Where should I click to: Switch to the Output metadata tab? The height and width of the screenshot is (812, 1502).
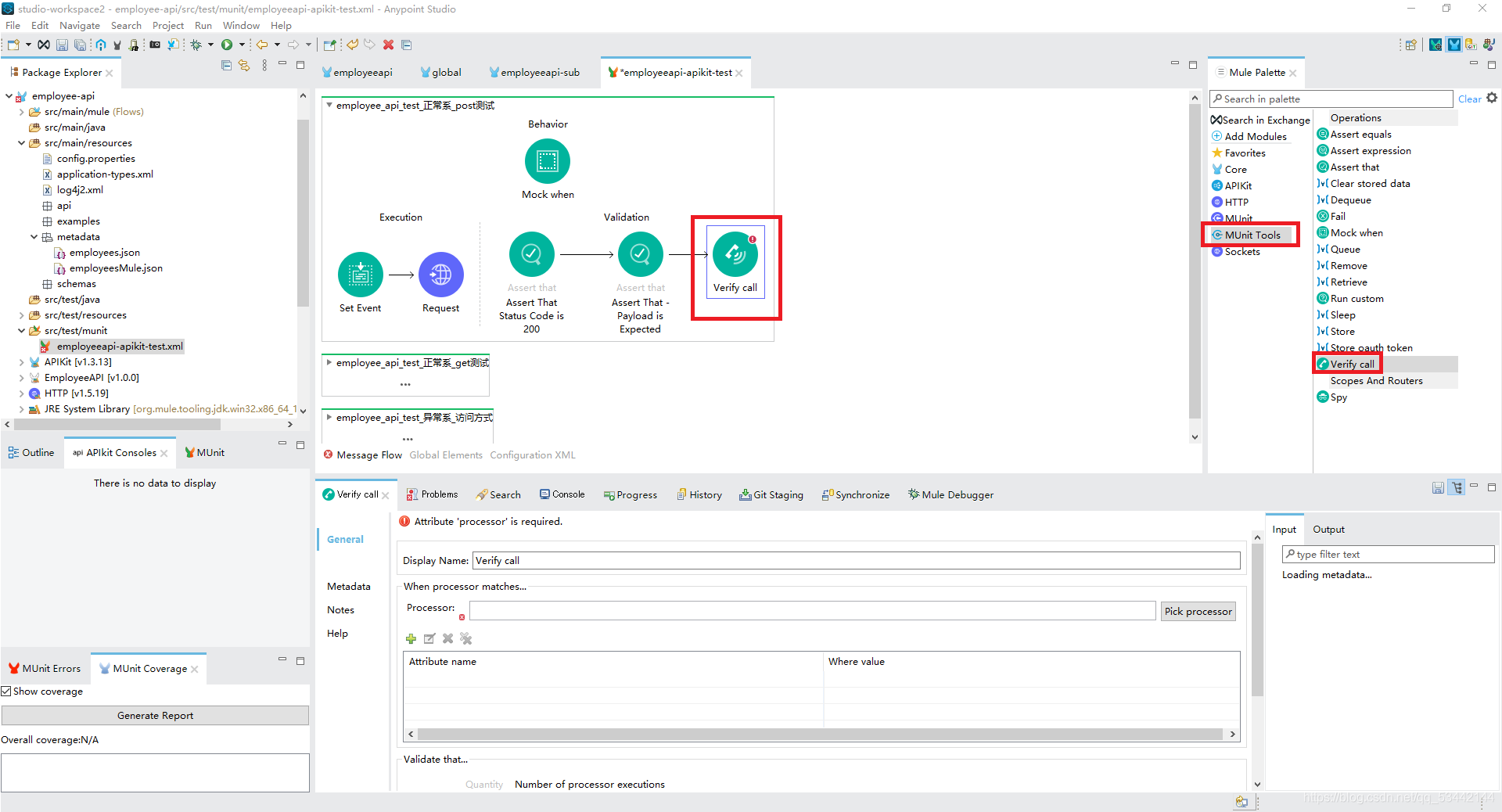point(1328,529)
